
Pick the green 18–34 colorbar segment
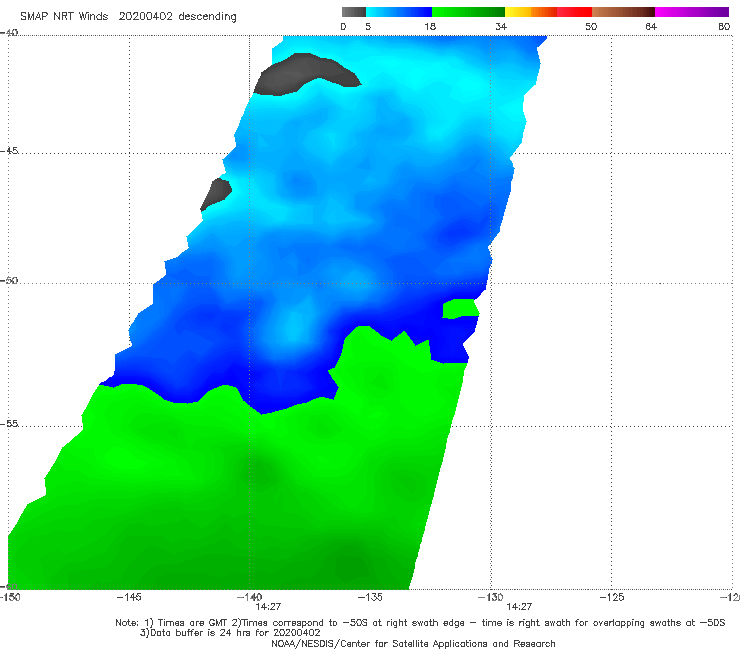468,12
